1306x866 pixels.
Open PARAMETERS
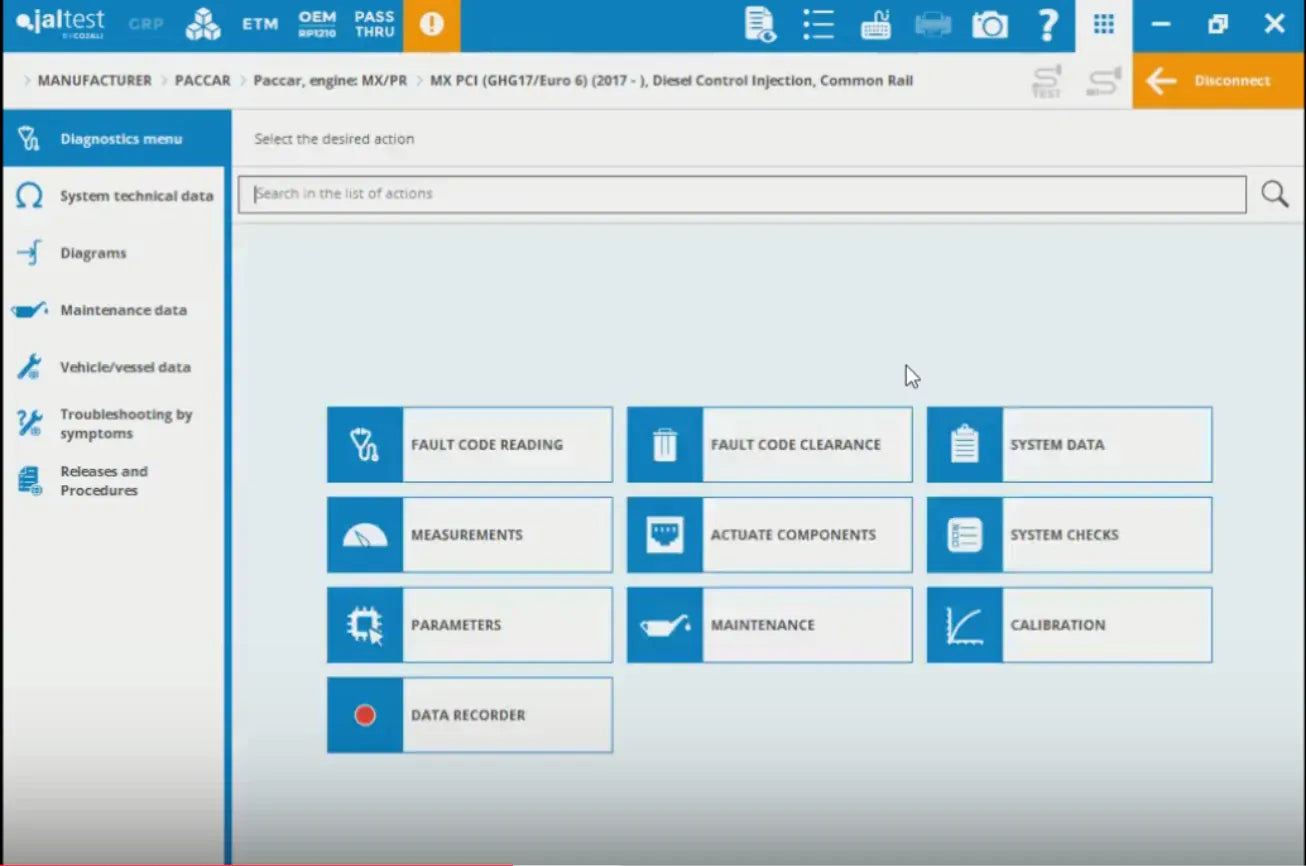(x=470, y=625)
